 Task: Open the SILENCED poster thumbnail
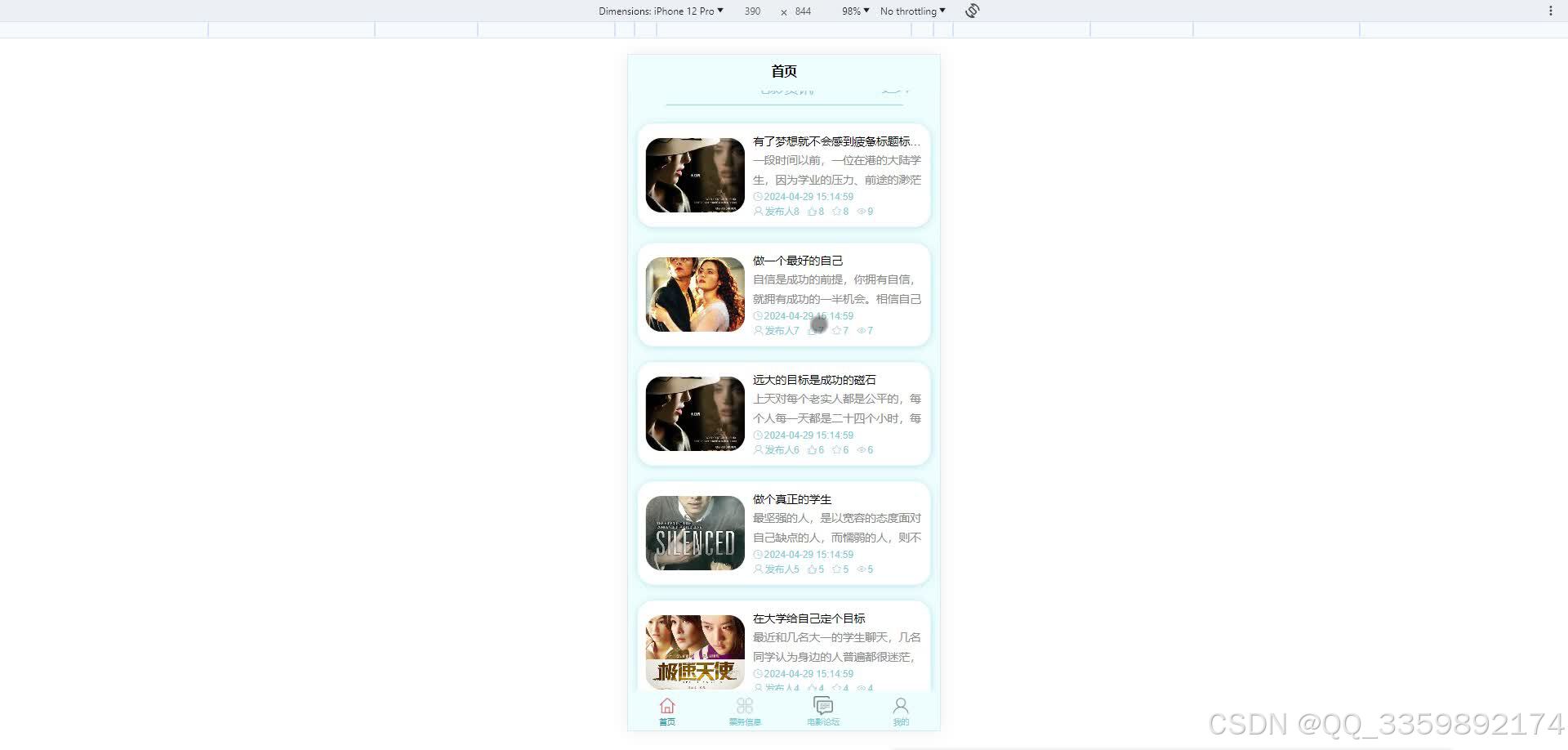(x=695, y=533)
